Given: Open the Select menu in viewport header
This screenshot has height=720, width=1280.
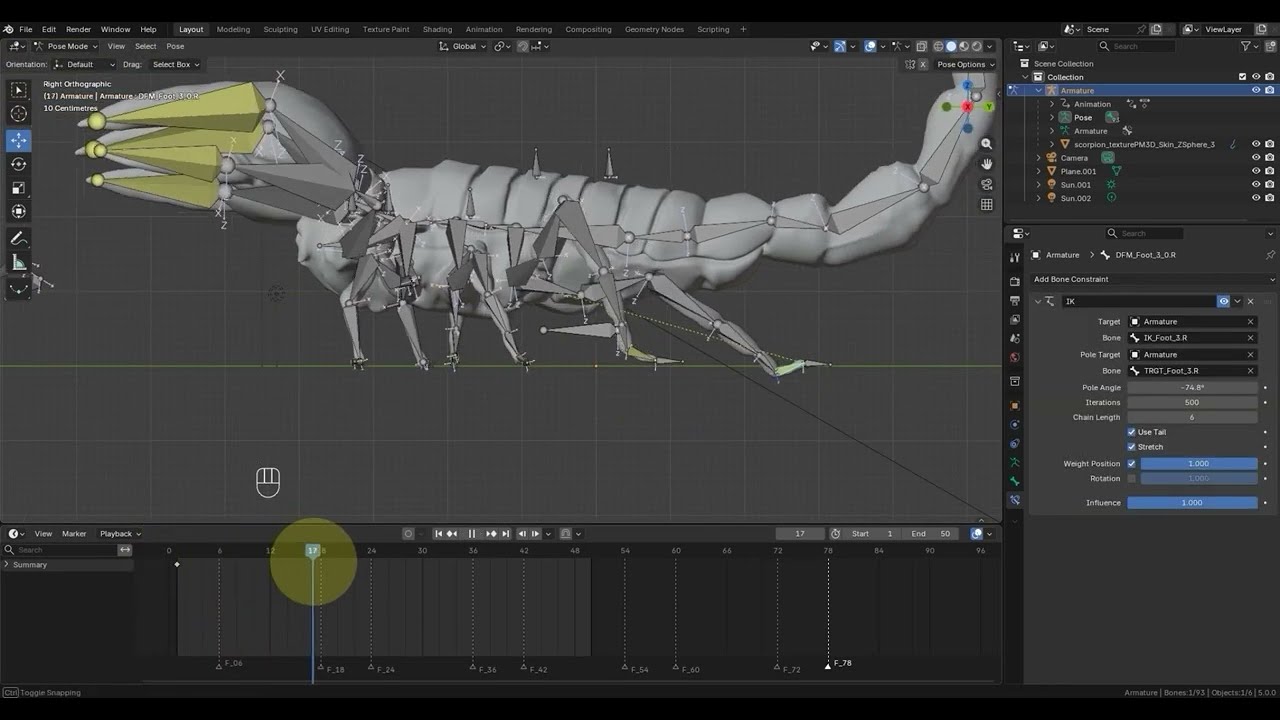Looking at the screenshot, I should pos(146,46).
